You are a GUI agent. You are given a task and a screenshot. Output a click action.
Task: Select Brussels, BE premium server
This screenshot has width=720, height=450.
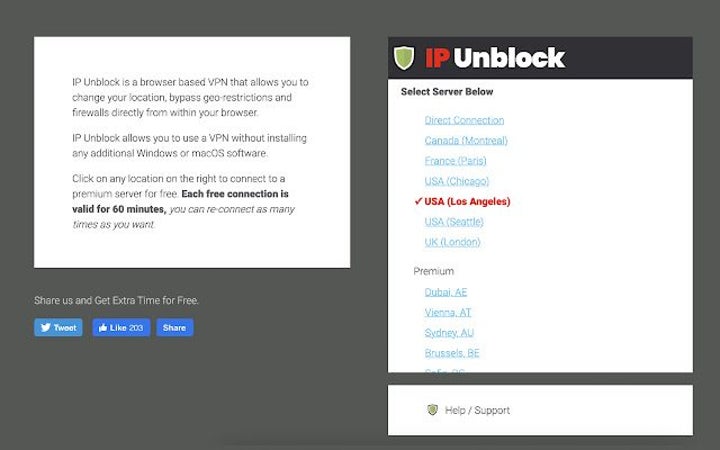[x=452, y=353]
